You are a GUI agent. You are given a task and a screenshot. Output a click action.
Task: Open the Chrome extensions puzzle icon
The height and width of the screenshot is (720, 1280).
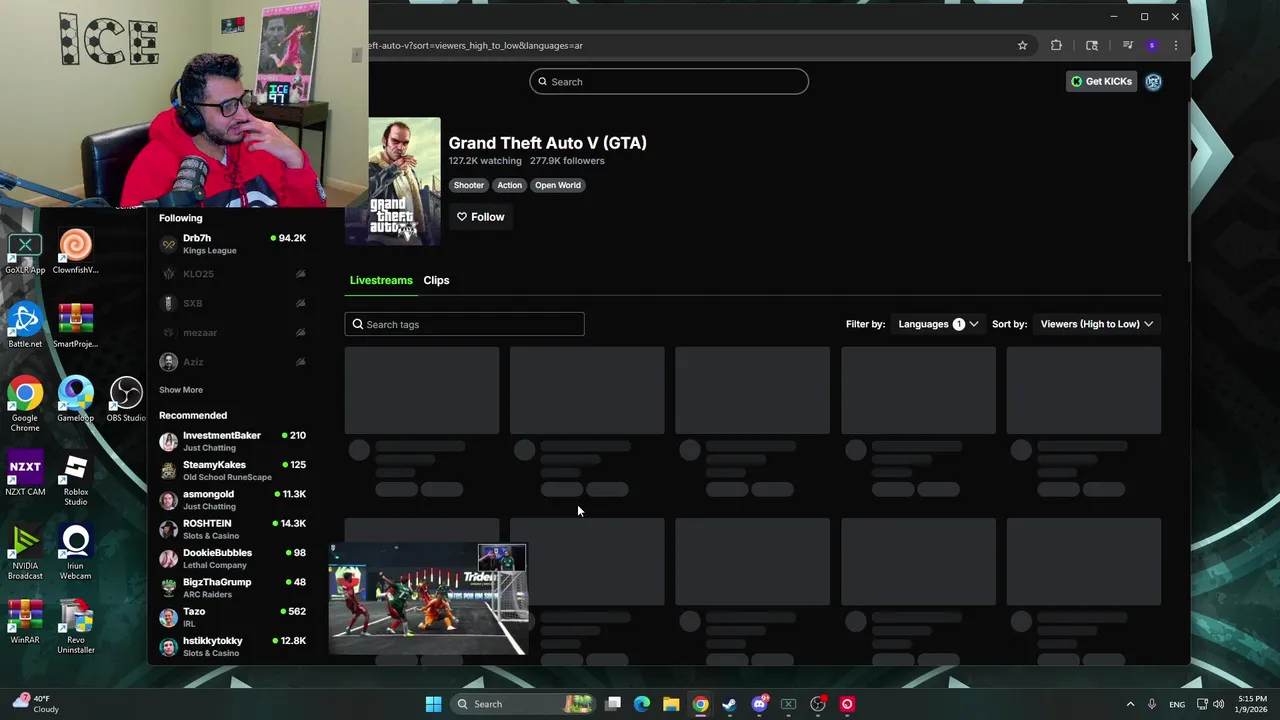tap(1056, 45)
